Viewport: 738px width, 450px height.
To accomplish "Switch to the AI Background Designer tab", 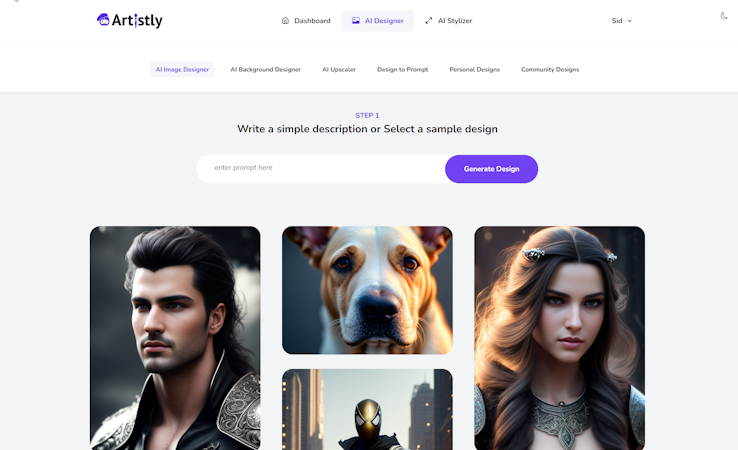I will (265, 69).
